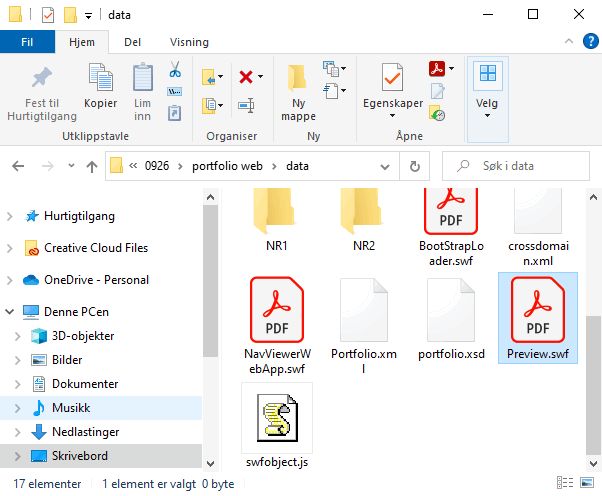Screen dimensions: 602x496
Task: Click the Kopier copy icon
Action: click(101, 77)
